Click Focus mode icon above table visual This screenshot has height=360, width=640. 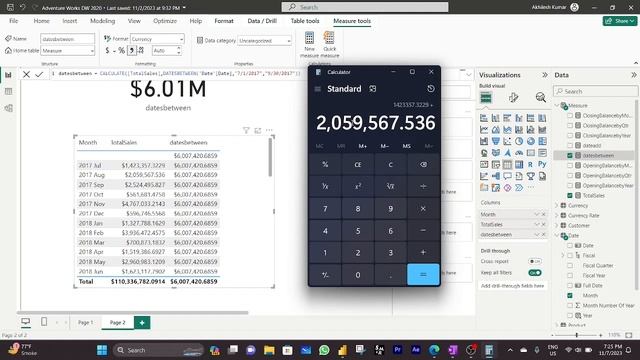tap(258, 130)
